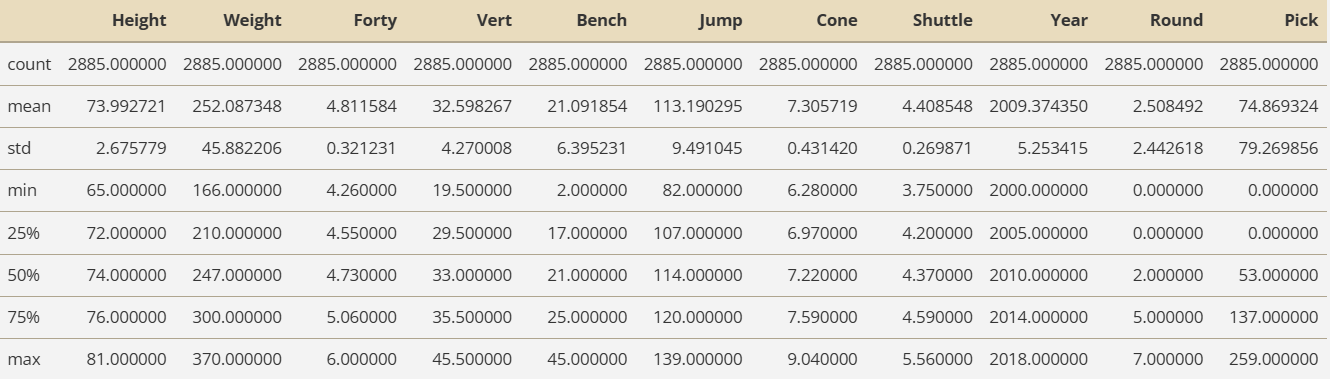Click the mean row label
This screenshot has height=379, width=1330.
(29, 106)
